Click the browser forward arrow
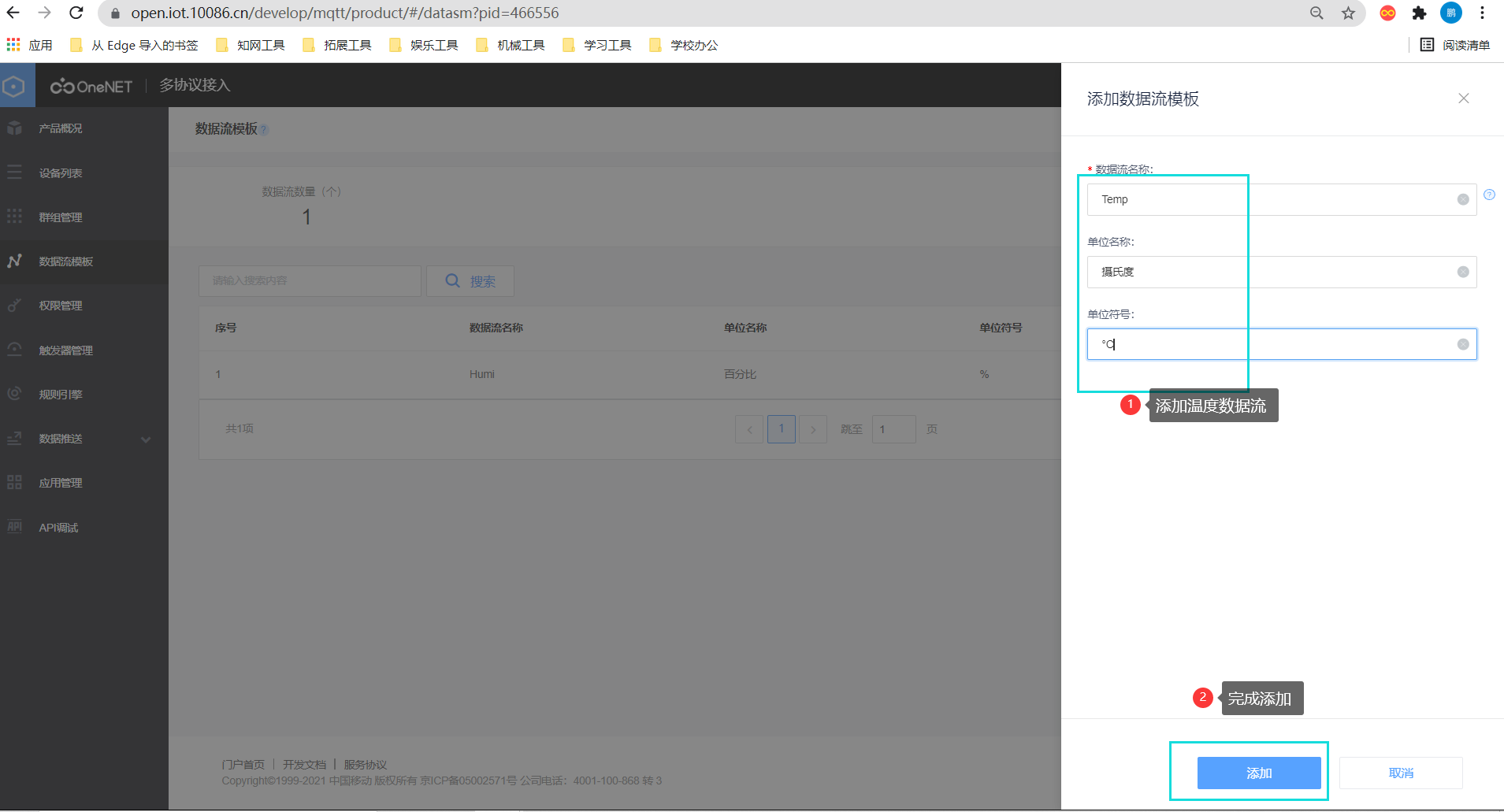The image size is (1504, 812). click(x=45, y=13)
